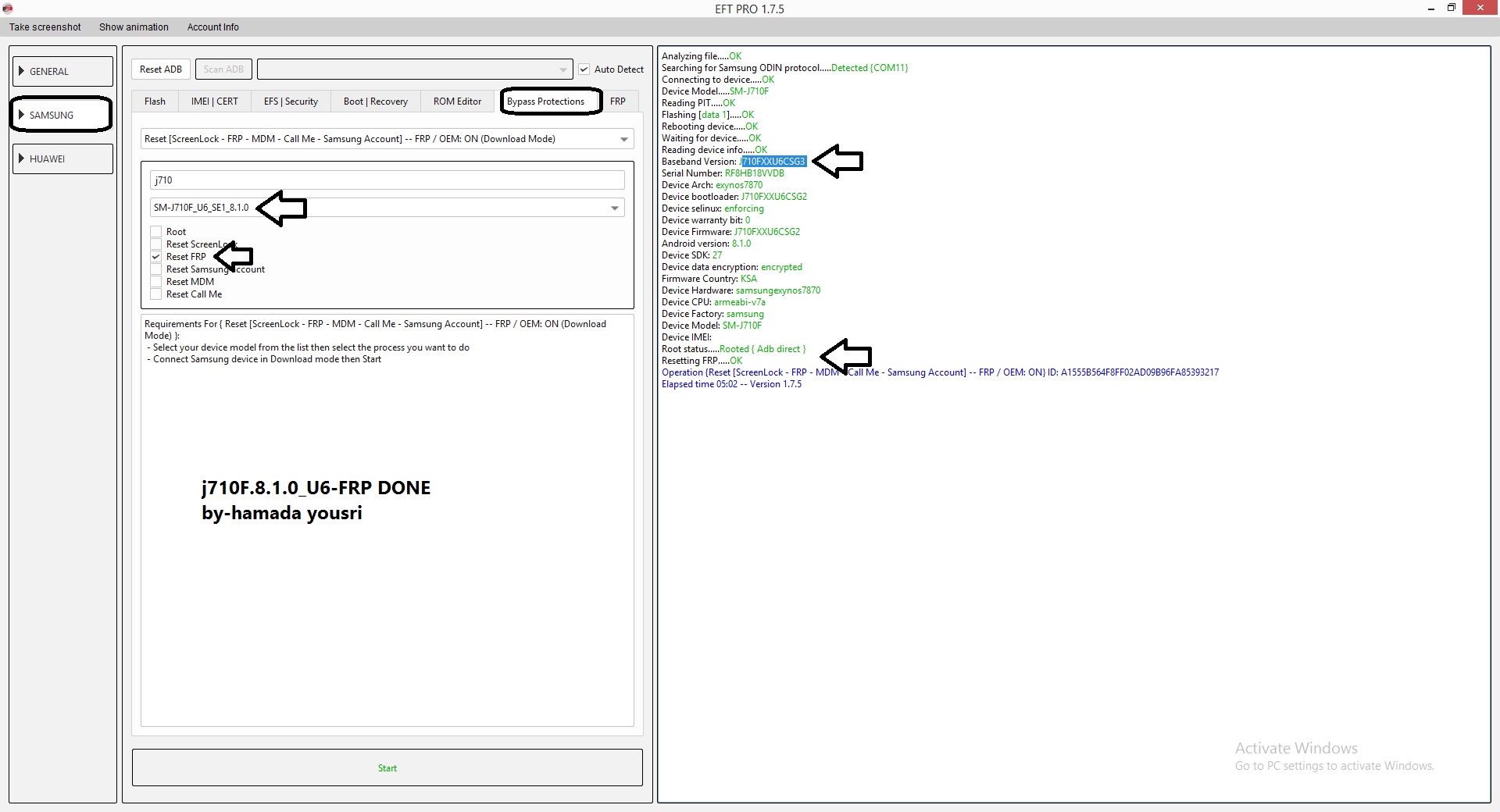The height and width of the screenshot is (812, 1500).
Task: Open the SM-J710F_U6_SE1_8.1.0 firmware dropdown
Action: (x=387, y=208)
